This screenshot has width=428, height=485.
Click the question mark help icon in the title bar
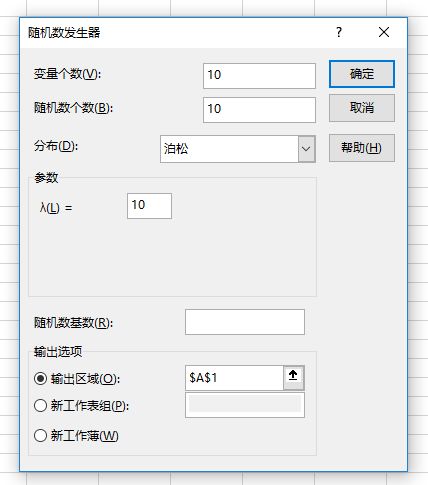[339, 32]
